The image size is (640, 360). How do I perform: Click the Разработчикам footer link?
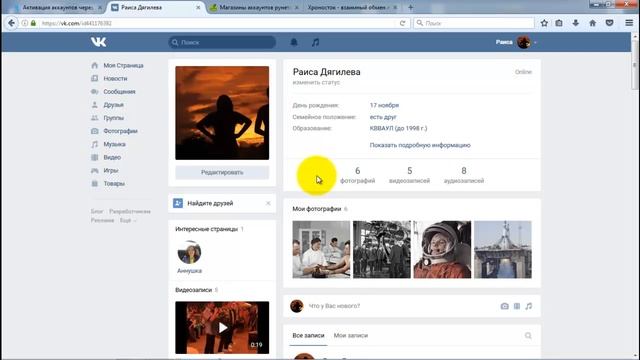point(130,211)
